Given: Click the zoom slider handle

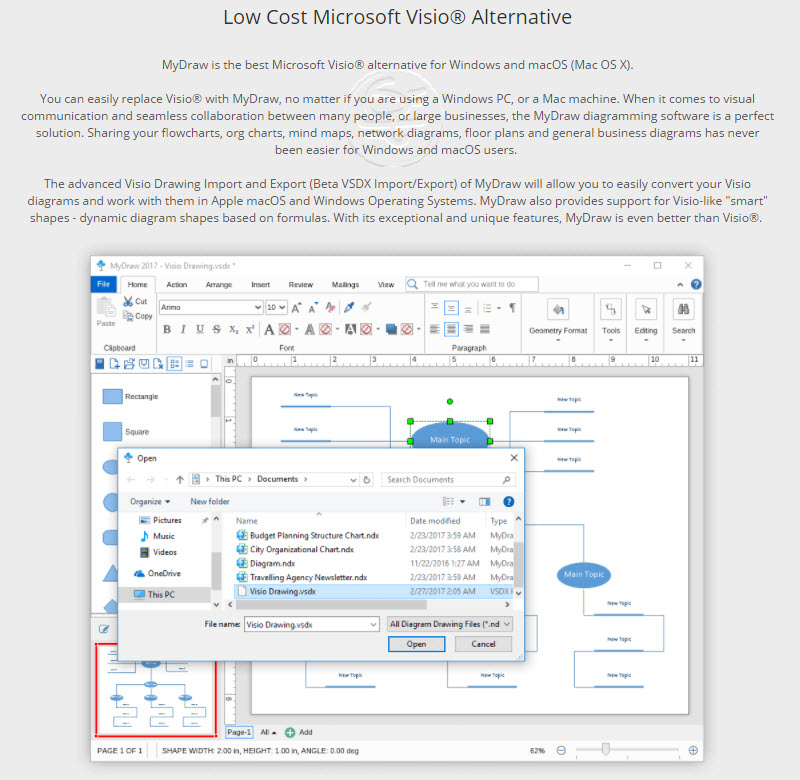Looking at the screenshot, I should pos(606,749).
